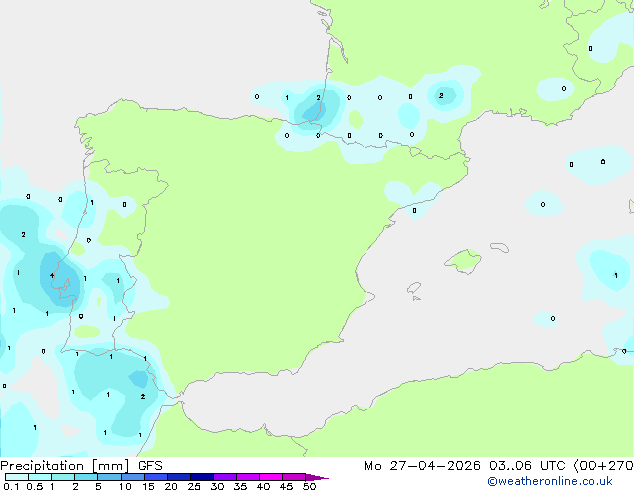The image size is (634, 490).
Task: Click the '25' legend scale label
Action: coord(194,486)
